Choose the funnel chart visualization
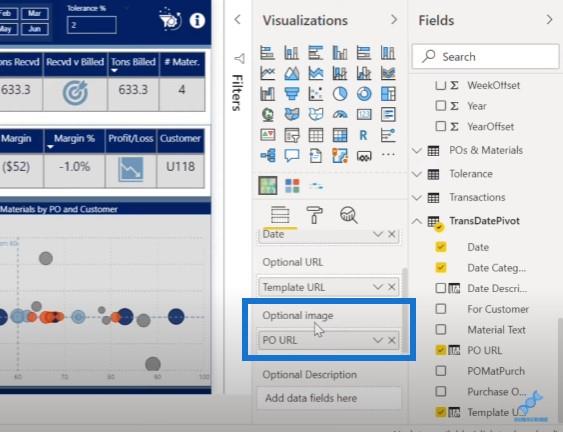The image size is (563, 432). (292, 94)
